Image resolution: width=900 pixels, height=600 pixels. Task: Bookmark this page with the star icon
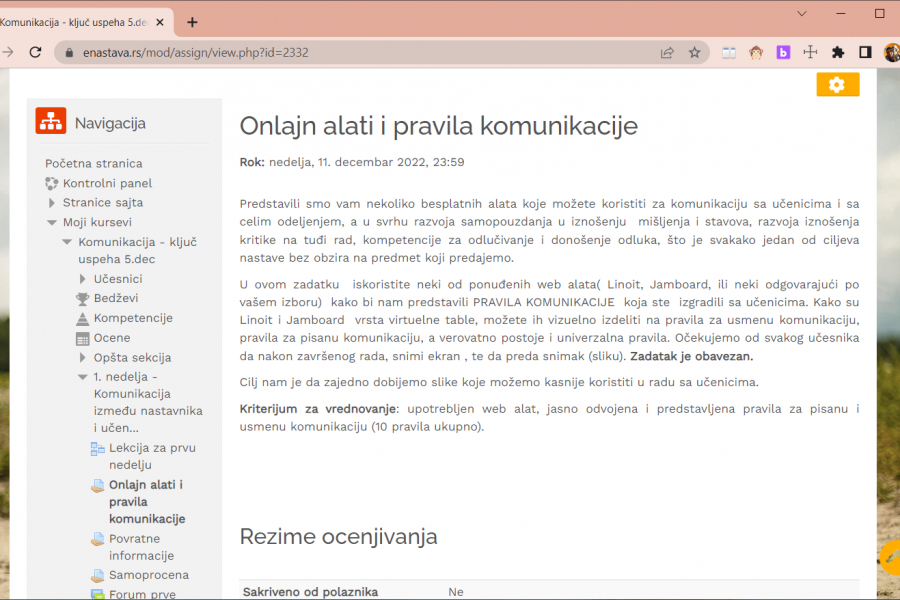695,53
